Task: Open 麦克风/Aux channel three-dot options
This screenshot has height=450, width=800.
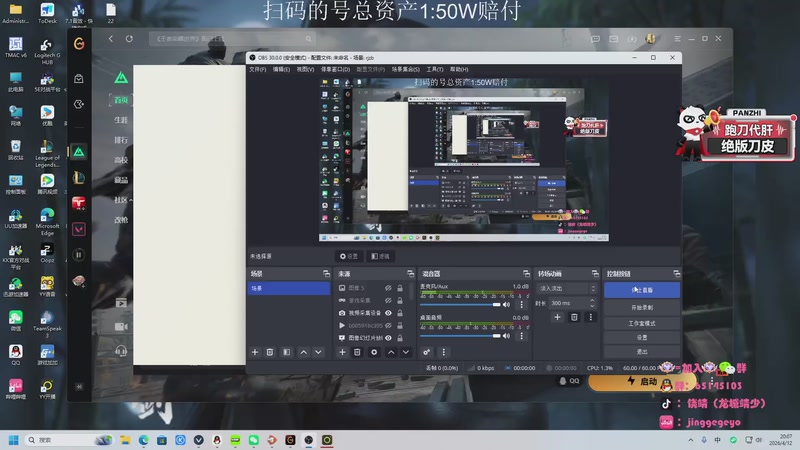Action: (x=521, y=305)
